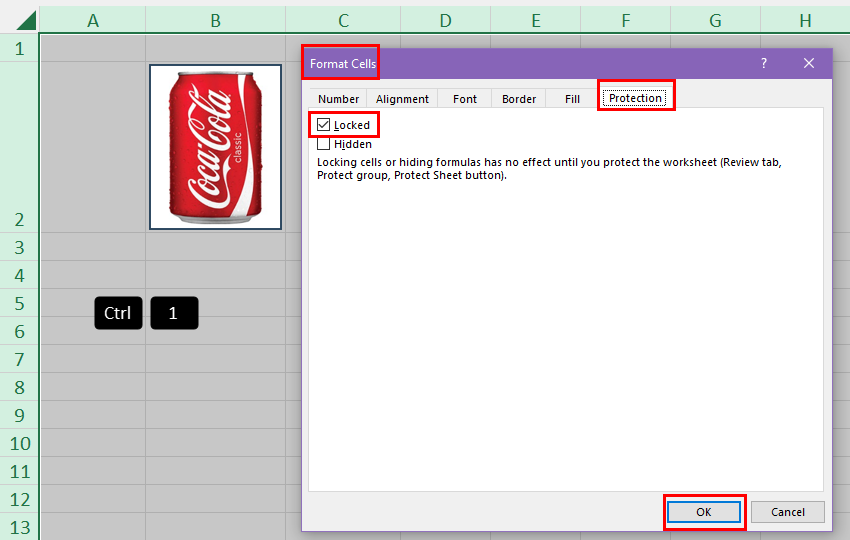Screen dimensions: 850x540
Task: Open the Fill tab
Action: point(572,99)
